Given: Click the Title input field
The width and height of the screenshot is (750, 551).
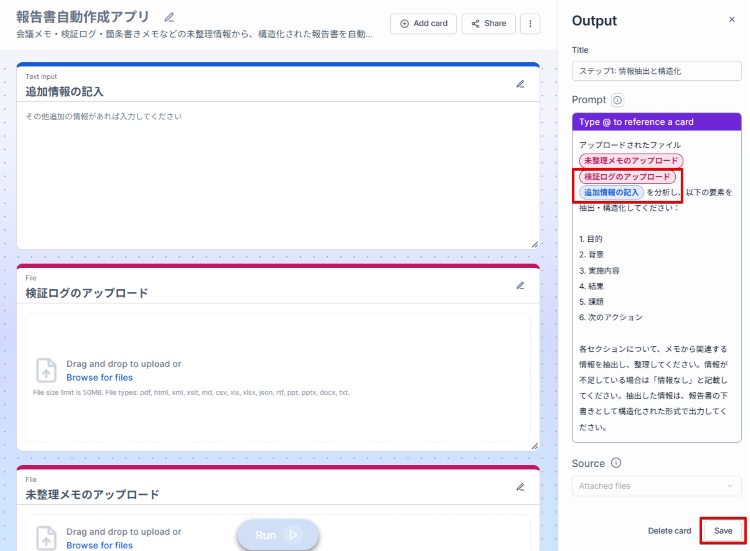Looking at the screenshot, I should pos(657,71).
